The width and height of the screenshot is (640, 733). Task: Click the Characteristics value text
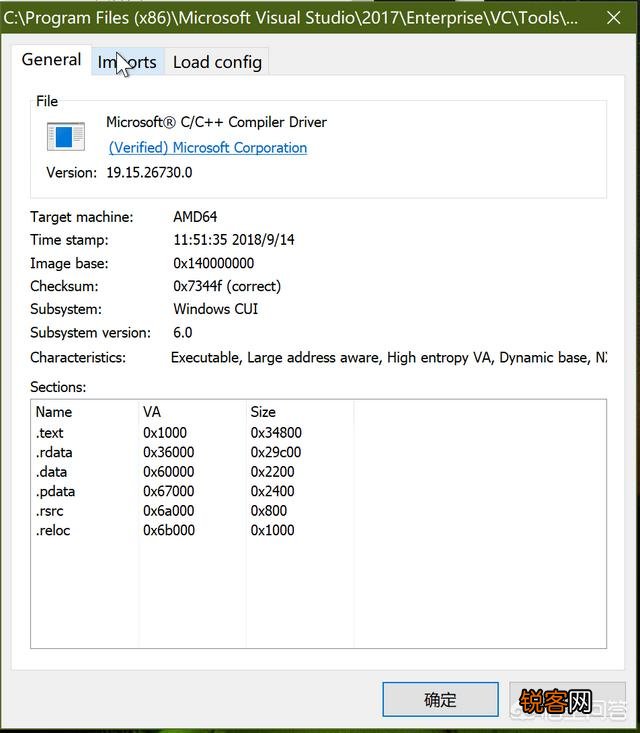click(389, 358)
